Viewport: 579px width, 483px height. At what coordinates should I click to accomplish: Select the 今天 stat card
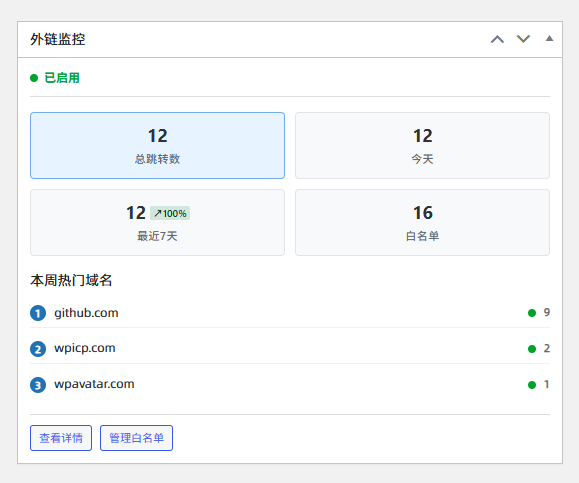[x=422, y=145]
